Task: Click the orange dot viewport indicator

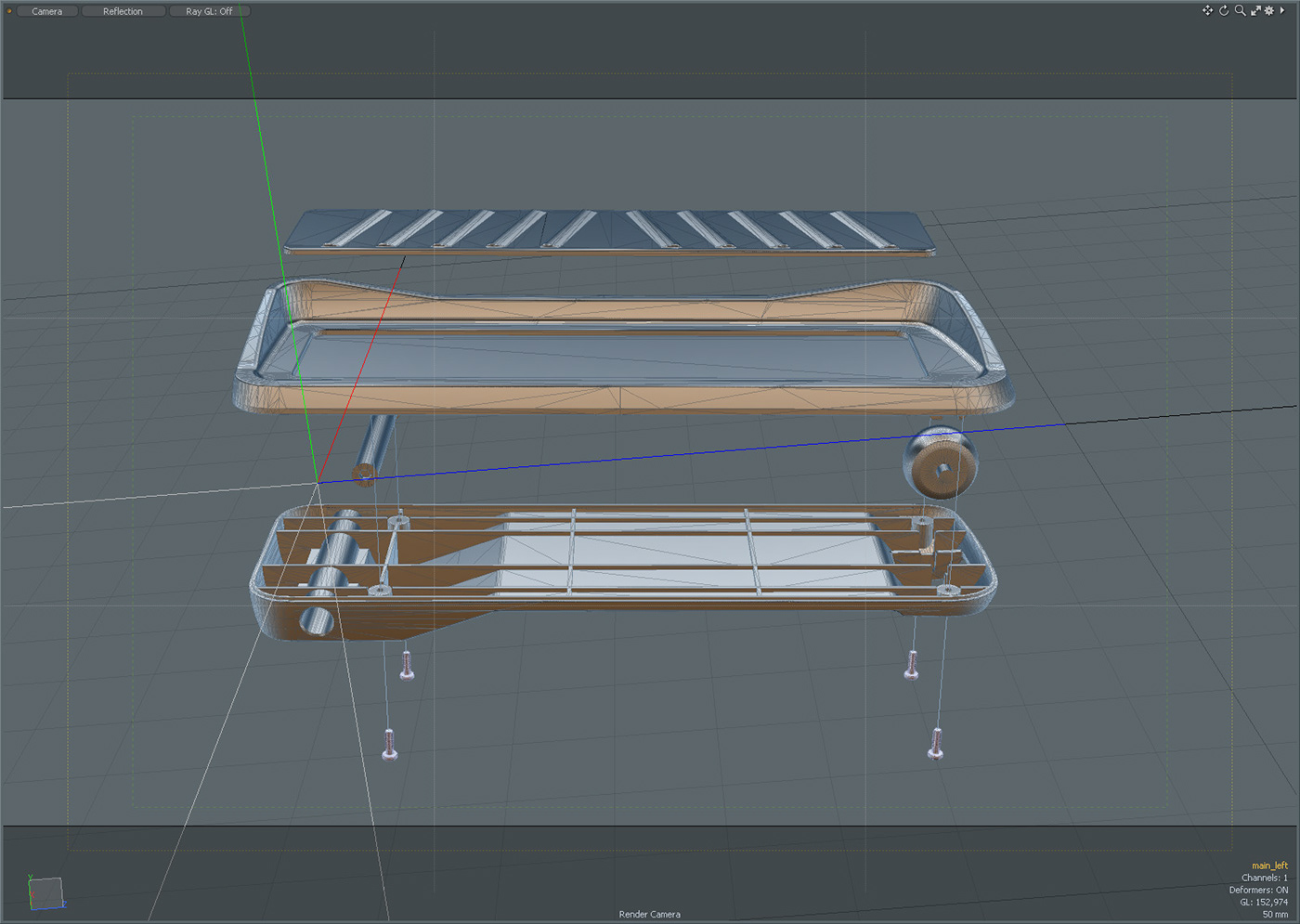Action: (x=9, y=11)
